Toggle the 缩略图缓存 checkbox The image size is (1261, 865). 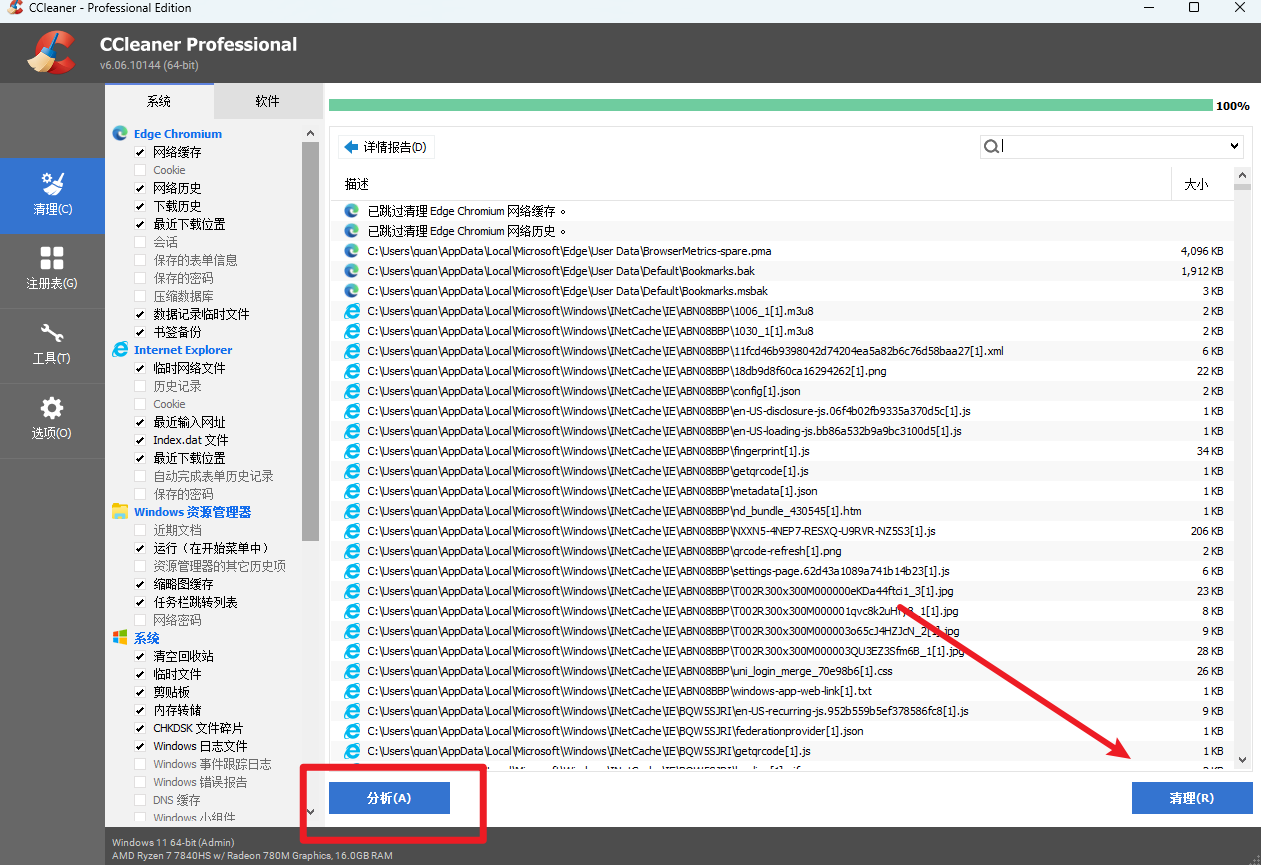tap(140, 584)
